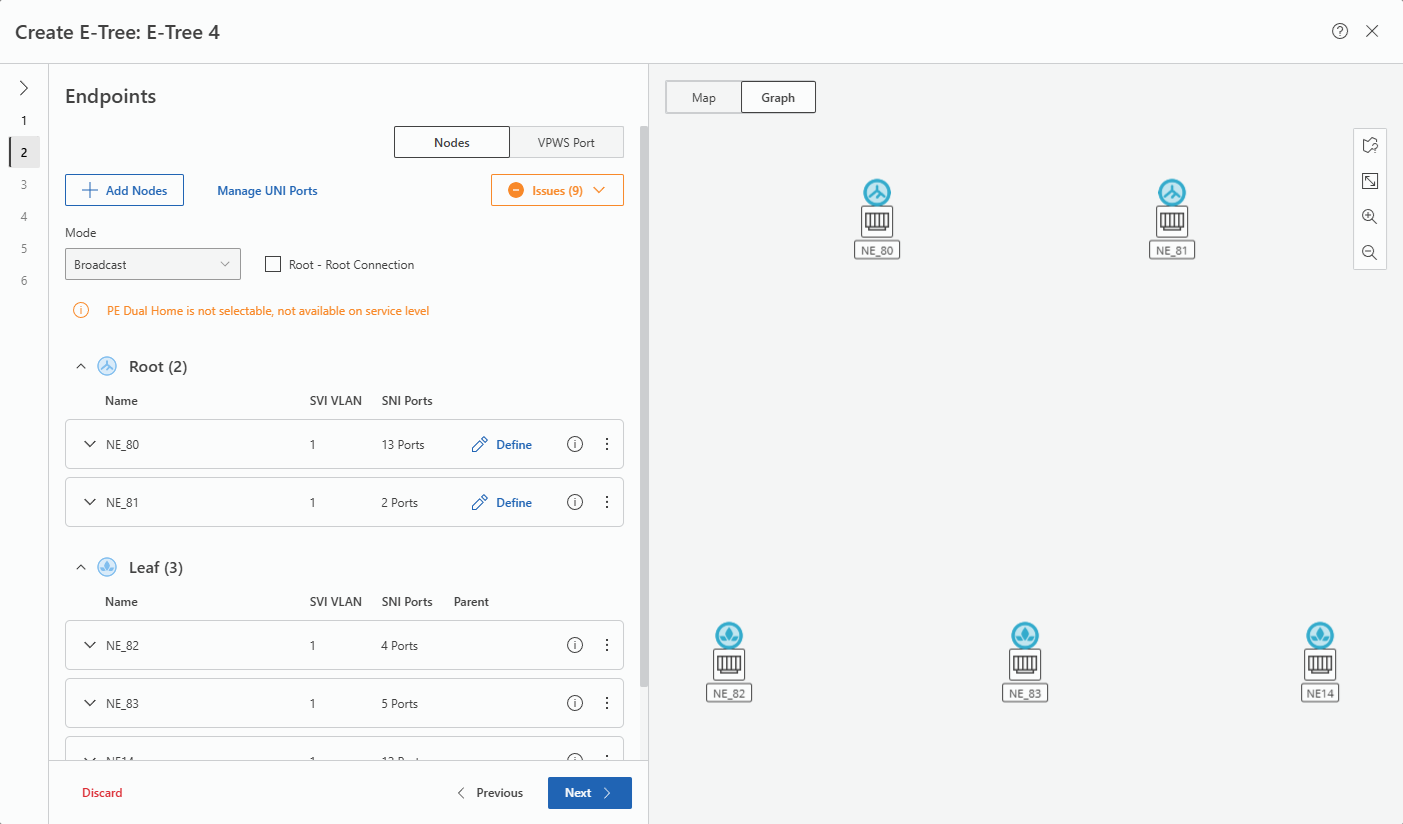Enable the Root - Root Connection checkbox
Viewport: 1403px width, 824px height.
272,265
